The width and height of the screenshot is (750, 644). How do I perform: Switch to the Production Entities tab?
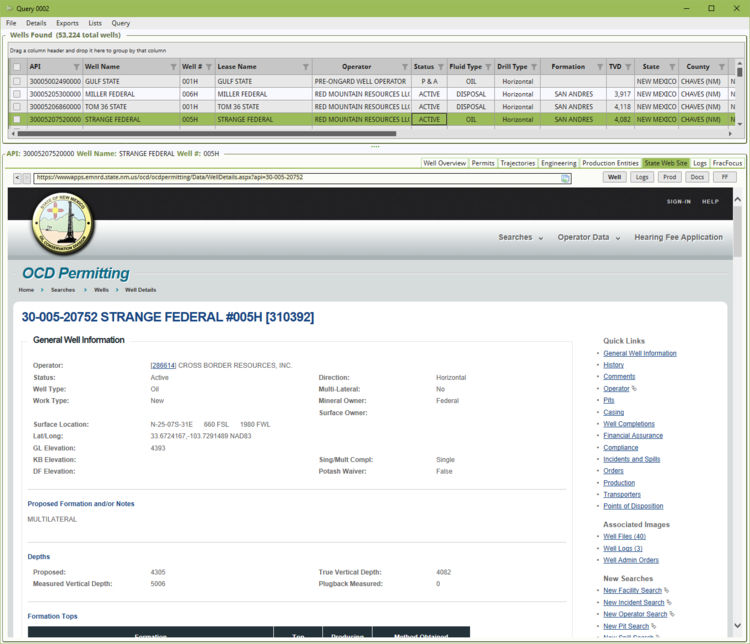[610, 163]
